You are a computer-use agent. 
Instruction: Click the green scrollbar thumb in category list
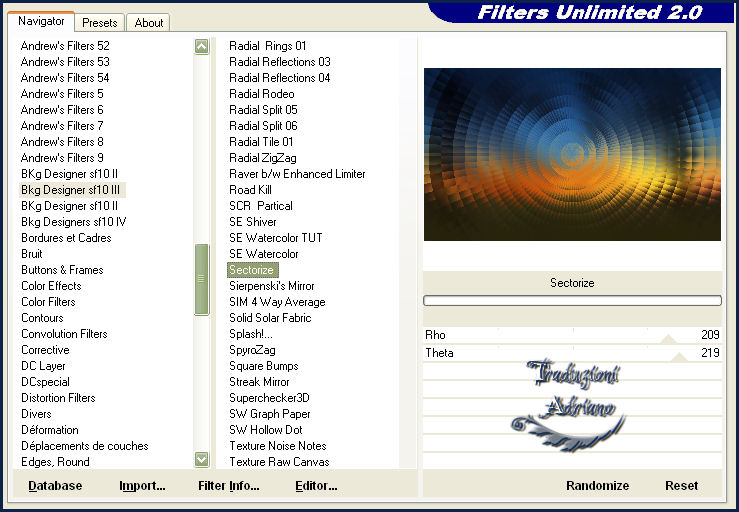(202, 279)
